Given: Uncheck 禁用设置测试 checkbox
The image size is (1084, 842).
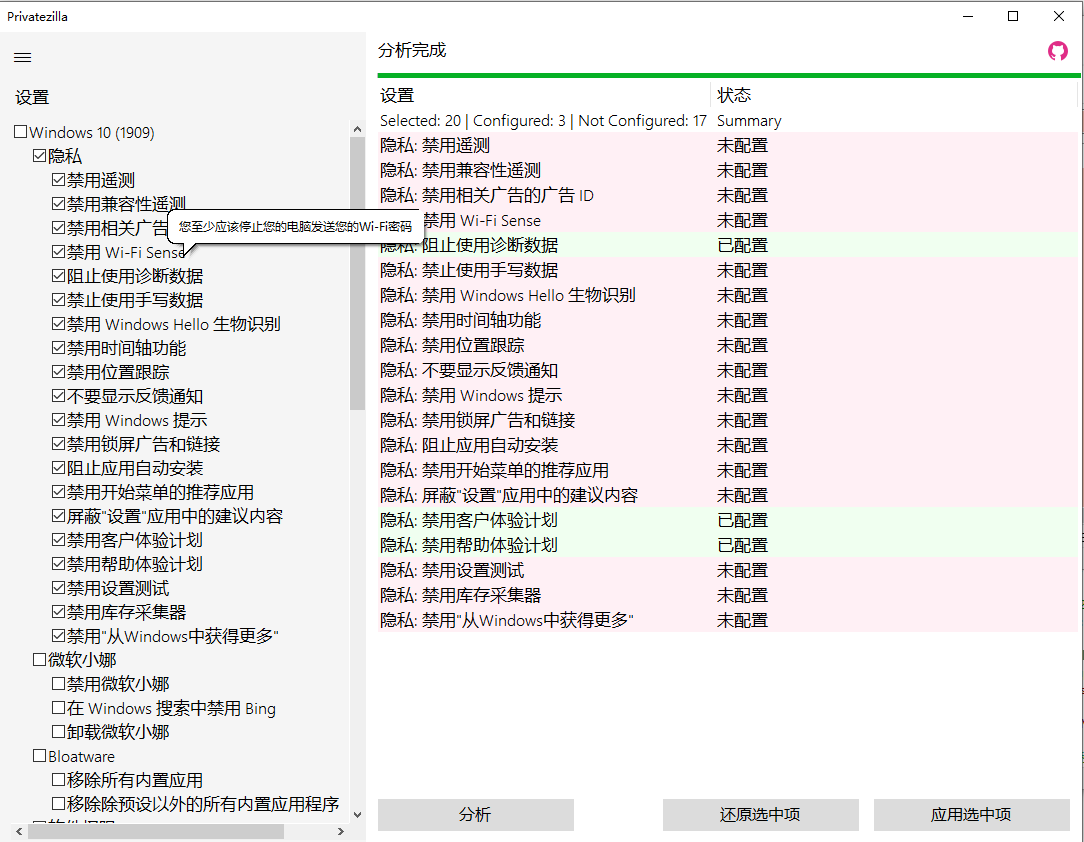Looking at the screenshot, I should click(59, 588).
